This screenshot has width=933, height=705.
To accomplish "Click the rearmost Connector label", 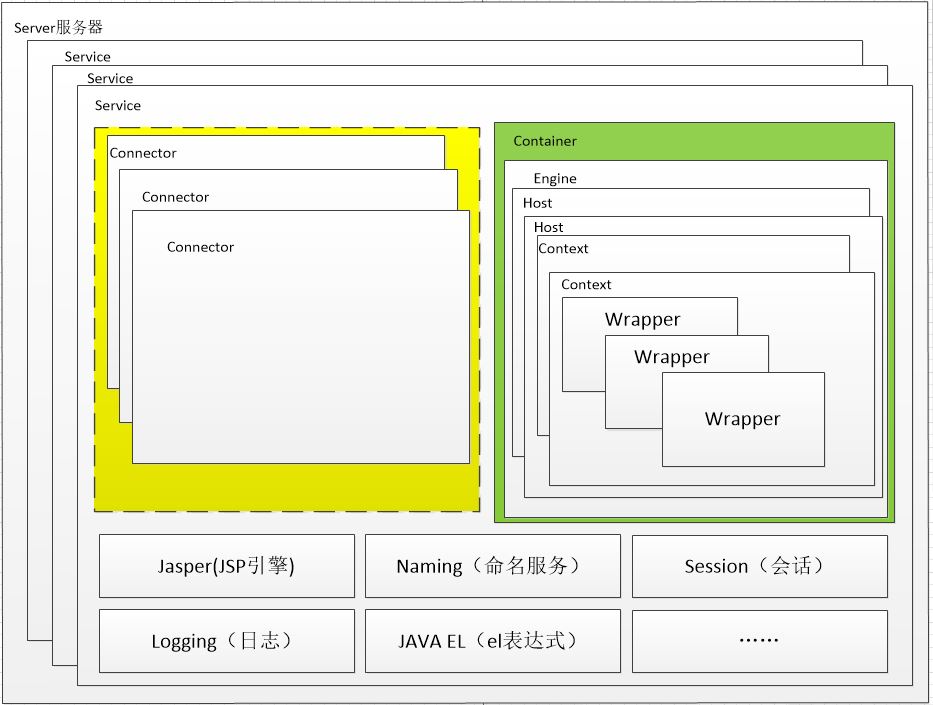I will pos(143,153).
